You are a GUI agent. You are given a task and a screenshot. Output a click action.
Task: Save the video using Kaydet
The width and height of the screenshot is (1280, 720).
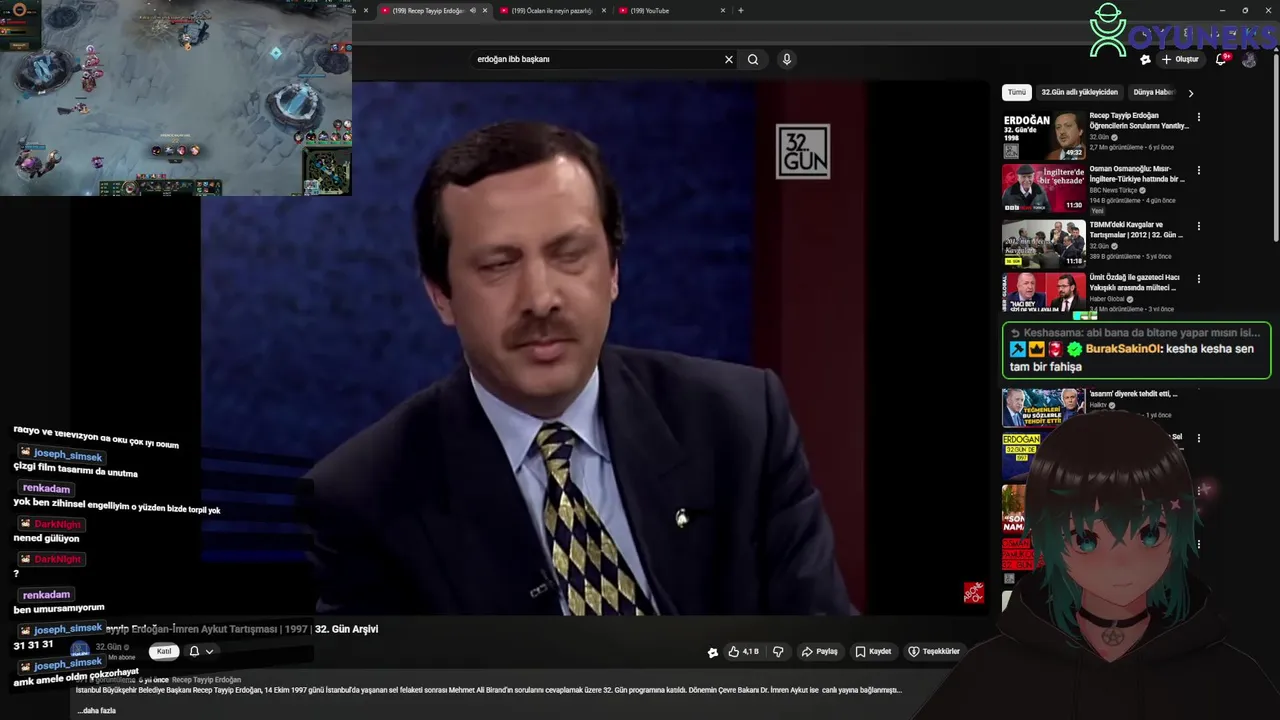873,651
